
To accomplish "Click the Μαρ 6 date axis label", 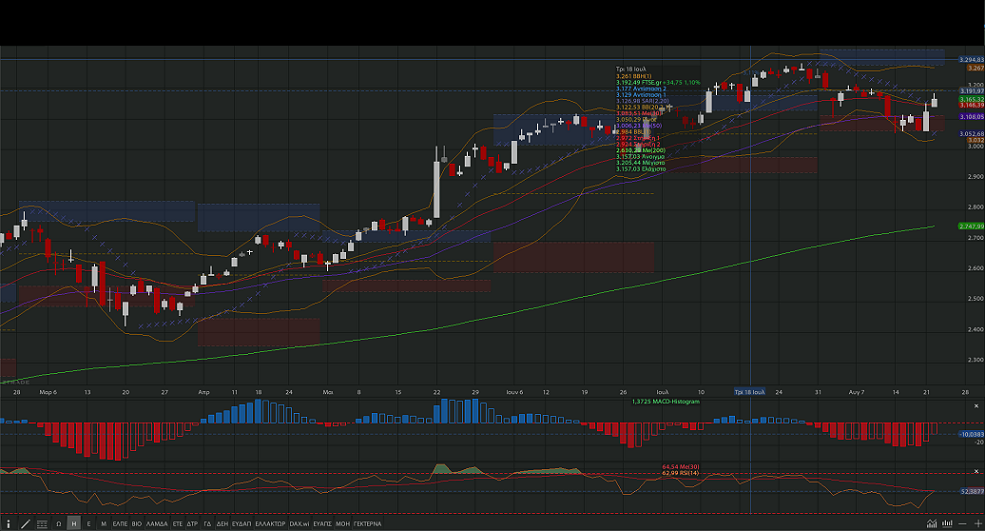I will [x=48, y=392].
